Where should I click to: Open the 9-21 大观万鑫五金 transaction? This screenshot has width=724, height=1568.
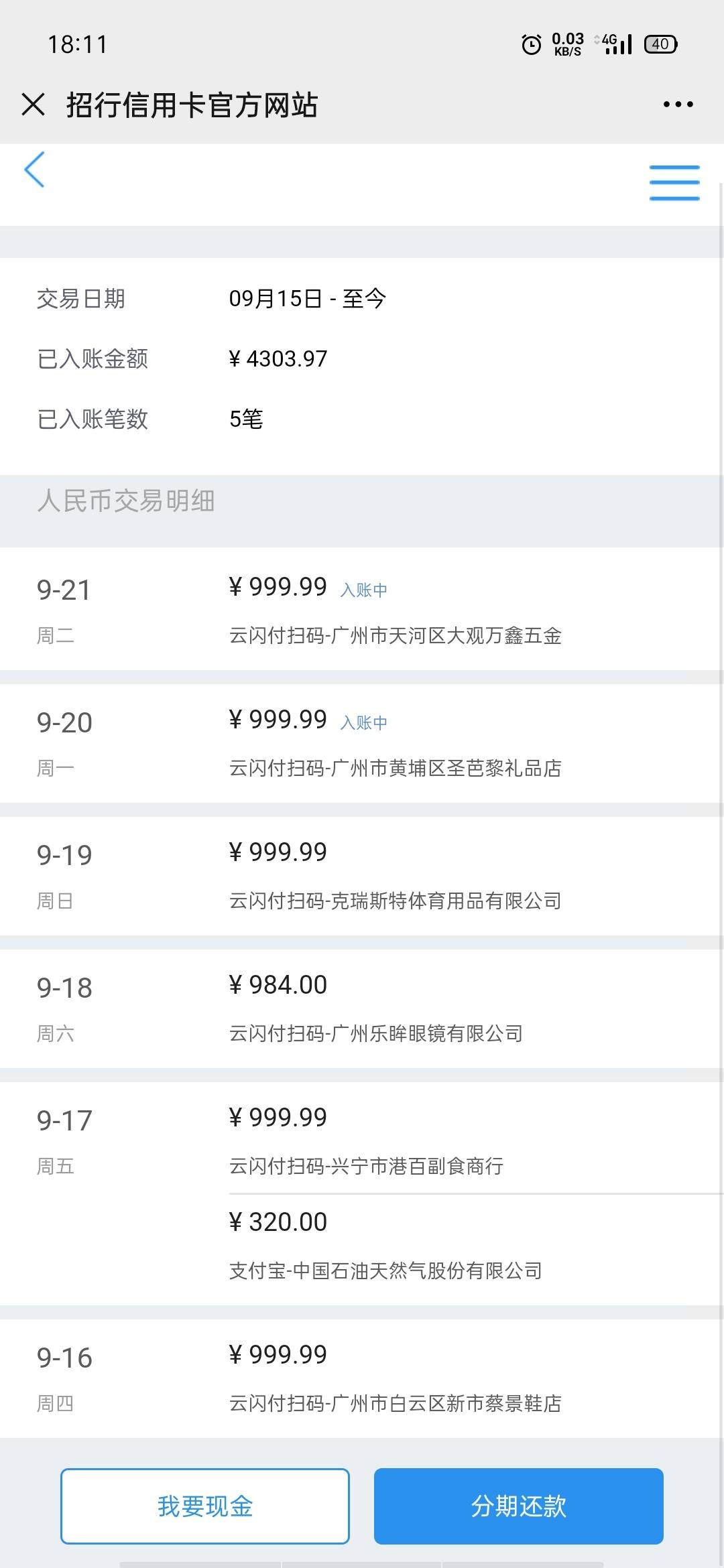pyautogui.click(x=362, y=608)
